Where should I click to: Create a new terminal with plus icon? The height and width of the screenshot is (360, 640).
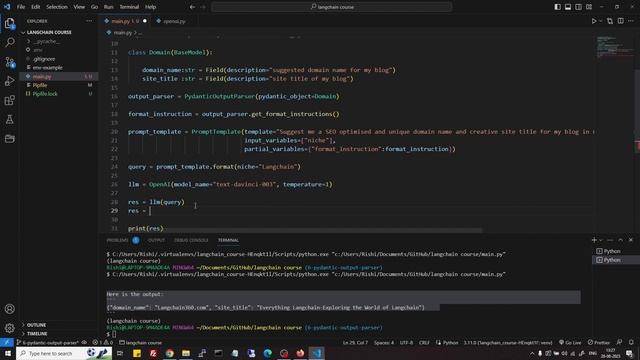point(594,240)
